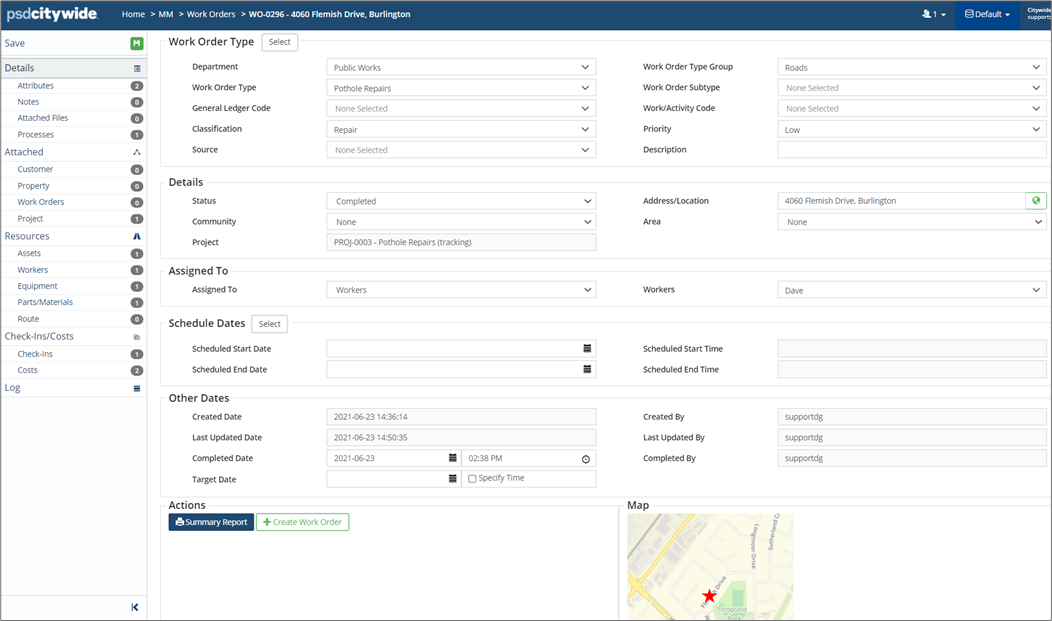Collapse the left sidebar with arrow icon
1052x621 pixels.
[x=135, y=607]
